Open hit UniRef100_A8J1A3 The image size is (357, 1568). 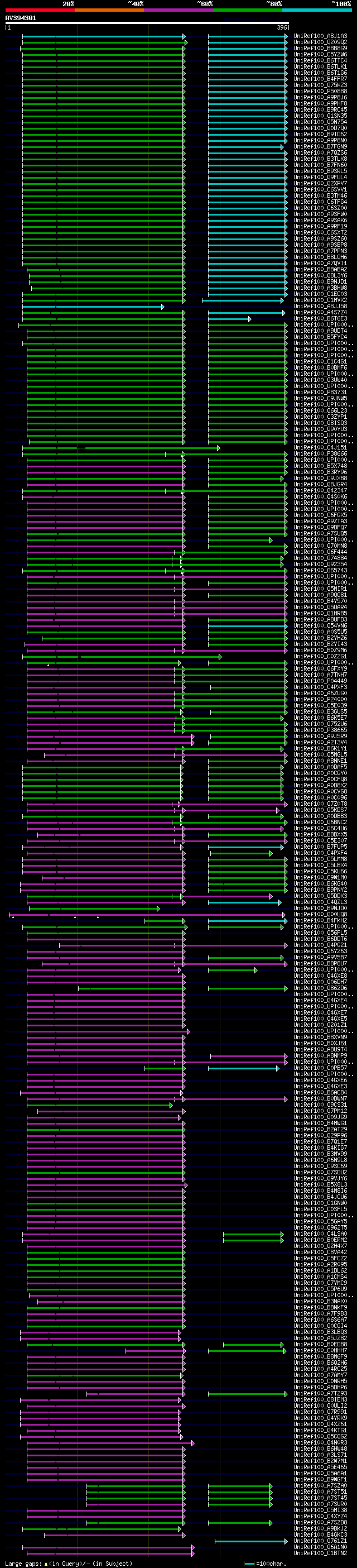pos(321,36)
